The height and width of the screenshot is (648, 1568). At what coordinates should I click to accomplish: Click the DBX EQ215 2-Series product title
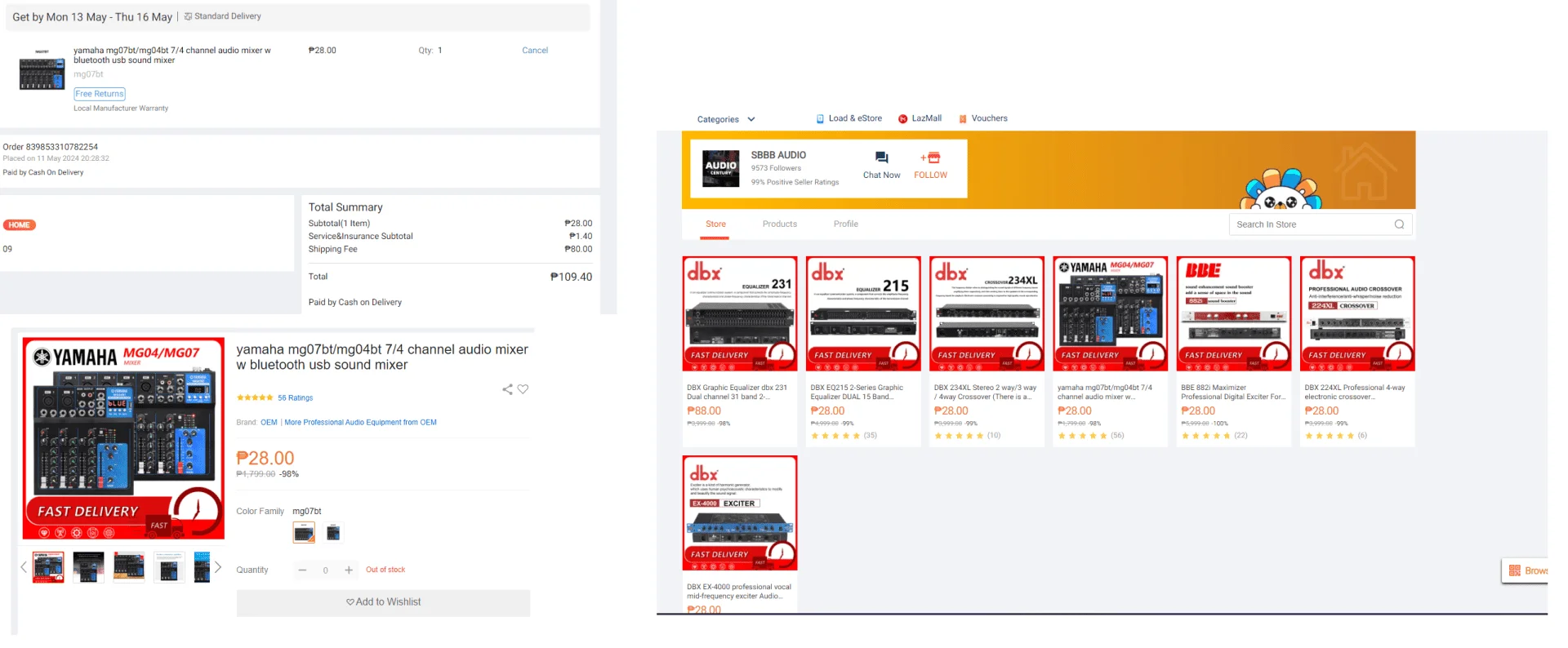(857, 393)
